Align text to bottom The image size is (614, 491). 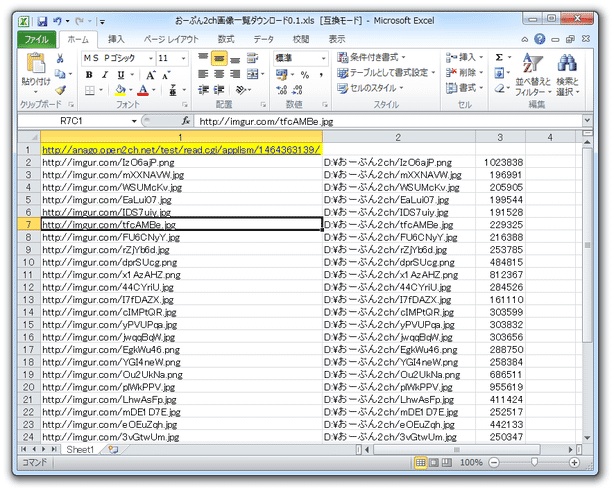click(235, 58)
